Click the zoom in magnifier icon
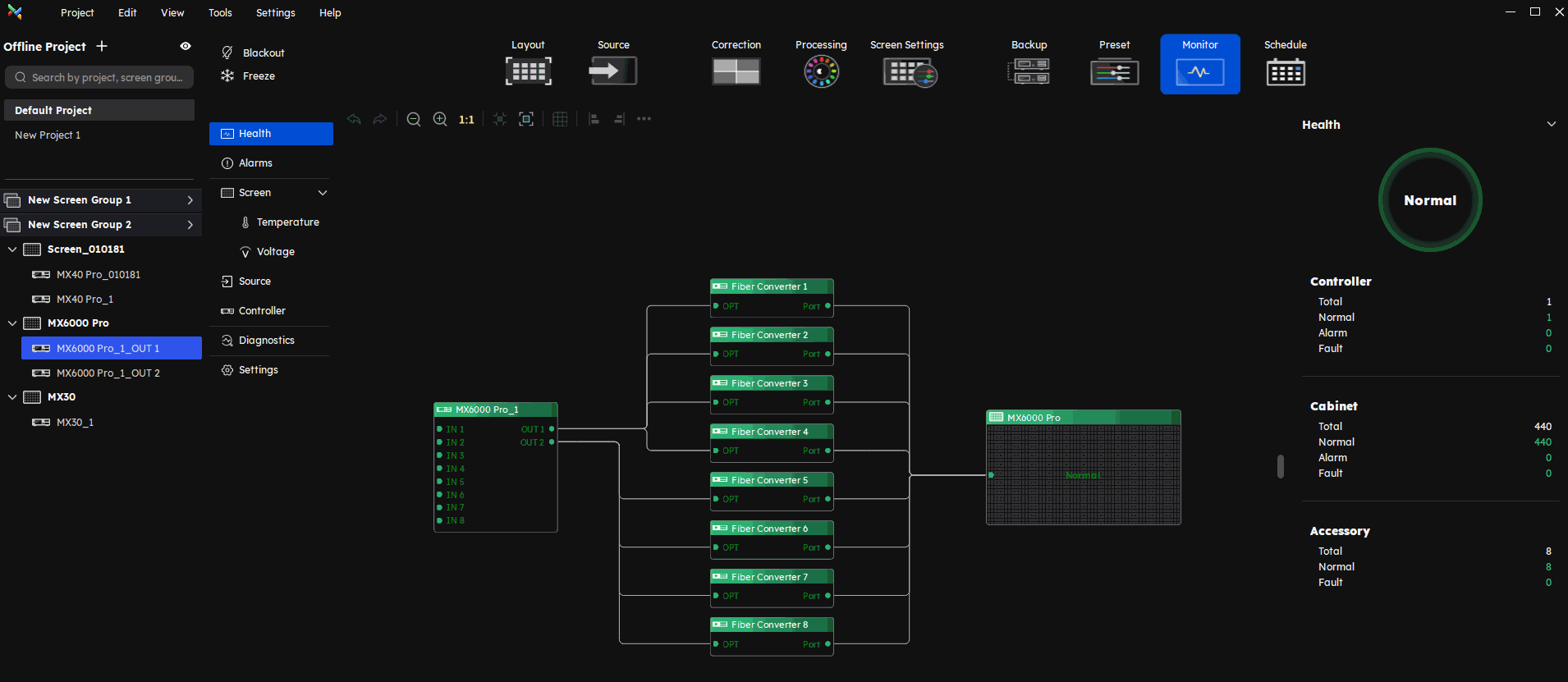The image size is (1568, 682). [440, 120]
